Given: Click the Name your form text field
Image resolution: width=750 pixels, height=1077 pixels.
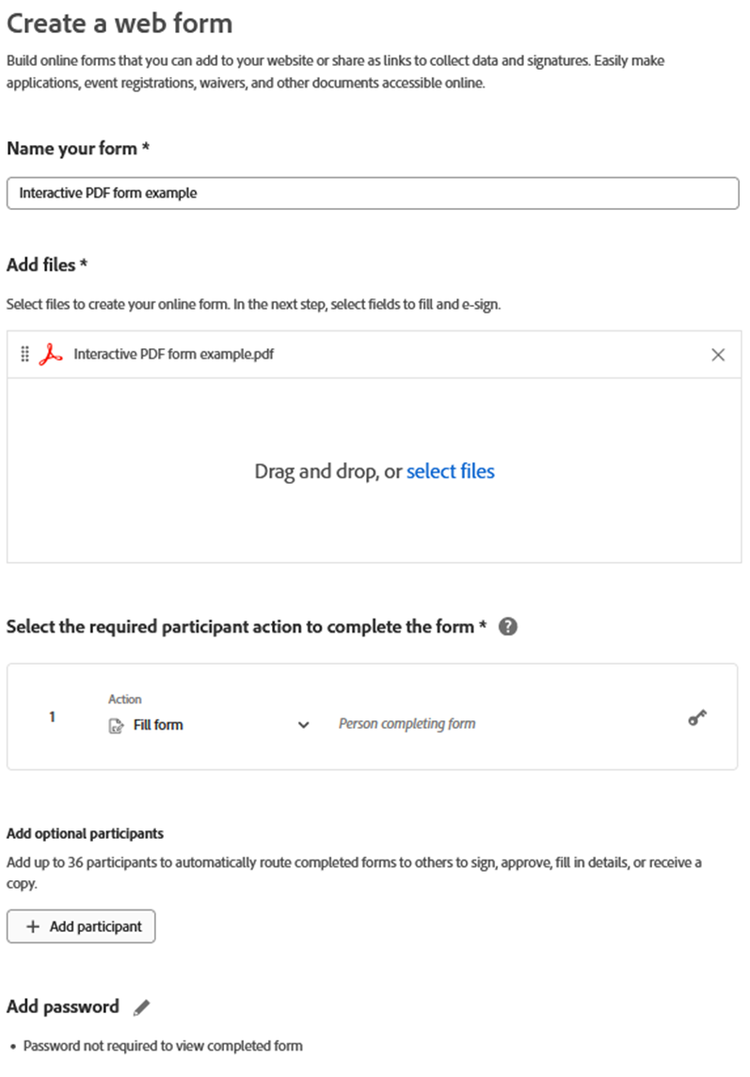Looking at the screenshot, I should 372,193.
